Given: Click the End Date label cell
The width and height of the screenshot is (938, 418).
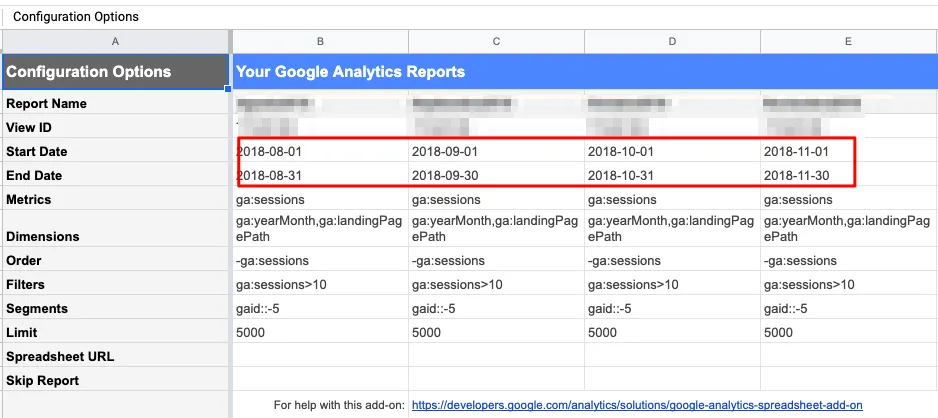Looking at the screenshot, I should (x=115, y=175).
